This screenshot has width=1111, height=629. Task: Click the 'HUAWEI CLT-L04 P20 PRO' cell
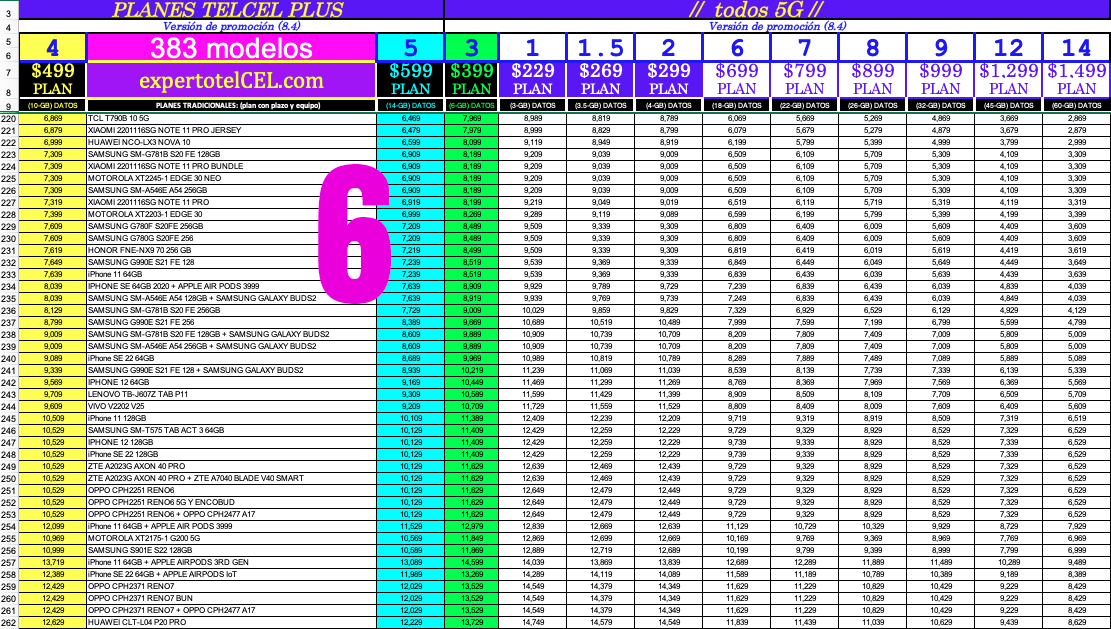tap(231, 623)
